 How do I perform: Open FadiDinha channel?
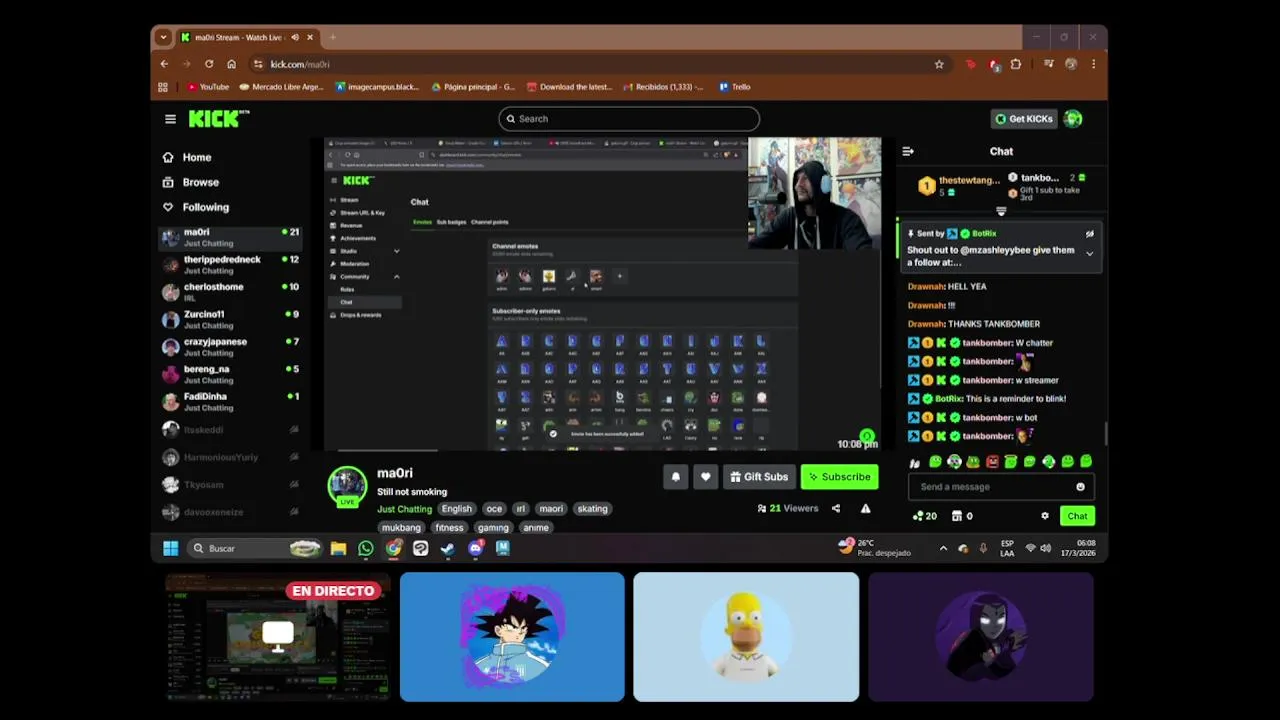tap(231, 401)
